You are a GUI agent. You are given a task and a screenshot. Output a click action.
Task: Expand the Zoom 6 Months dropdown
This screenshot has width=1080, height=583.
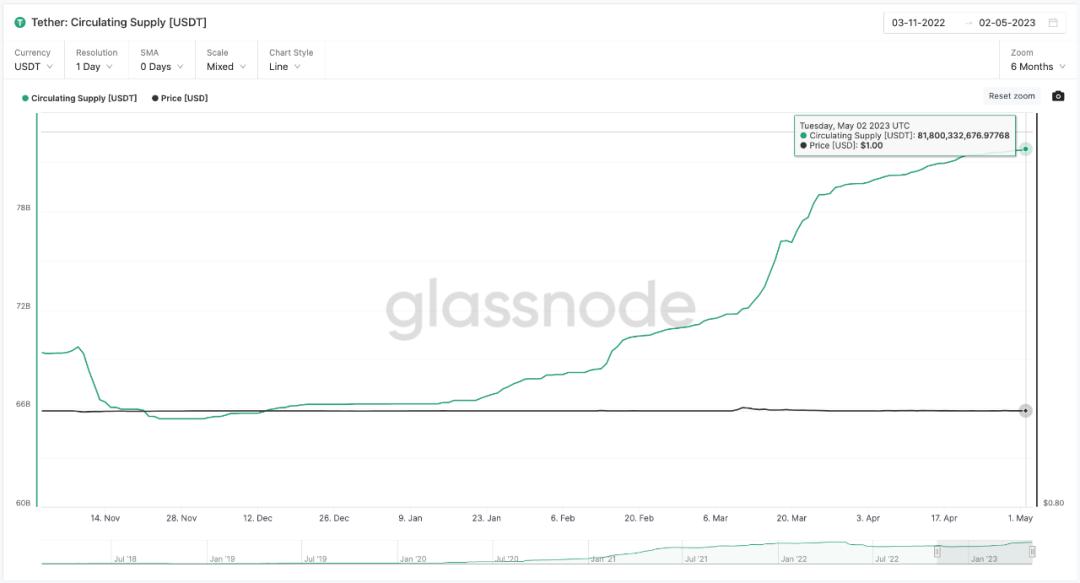(1037, 67)
